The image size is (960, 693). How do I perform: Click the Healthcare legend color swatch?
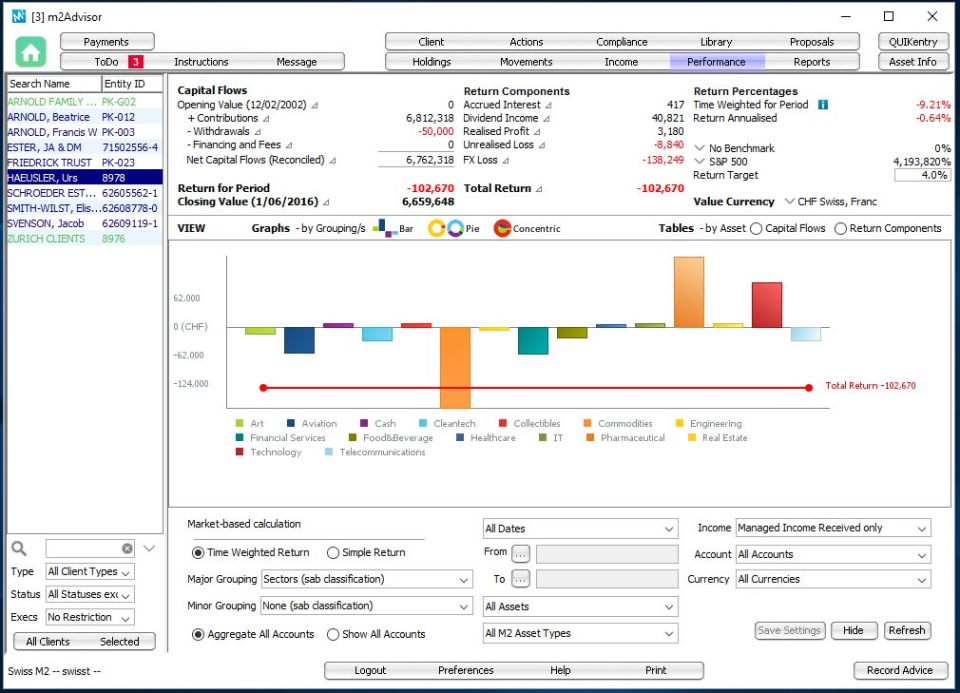[460, 437]
